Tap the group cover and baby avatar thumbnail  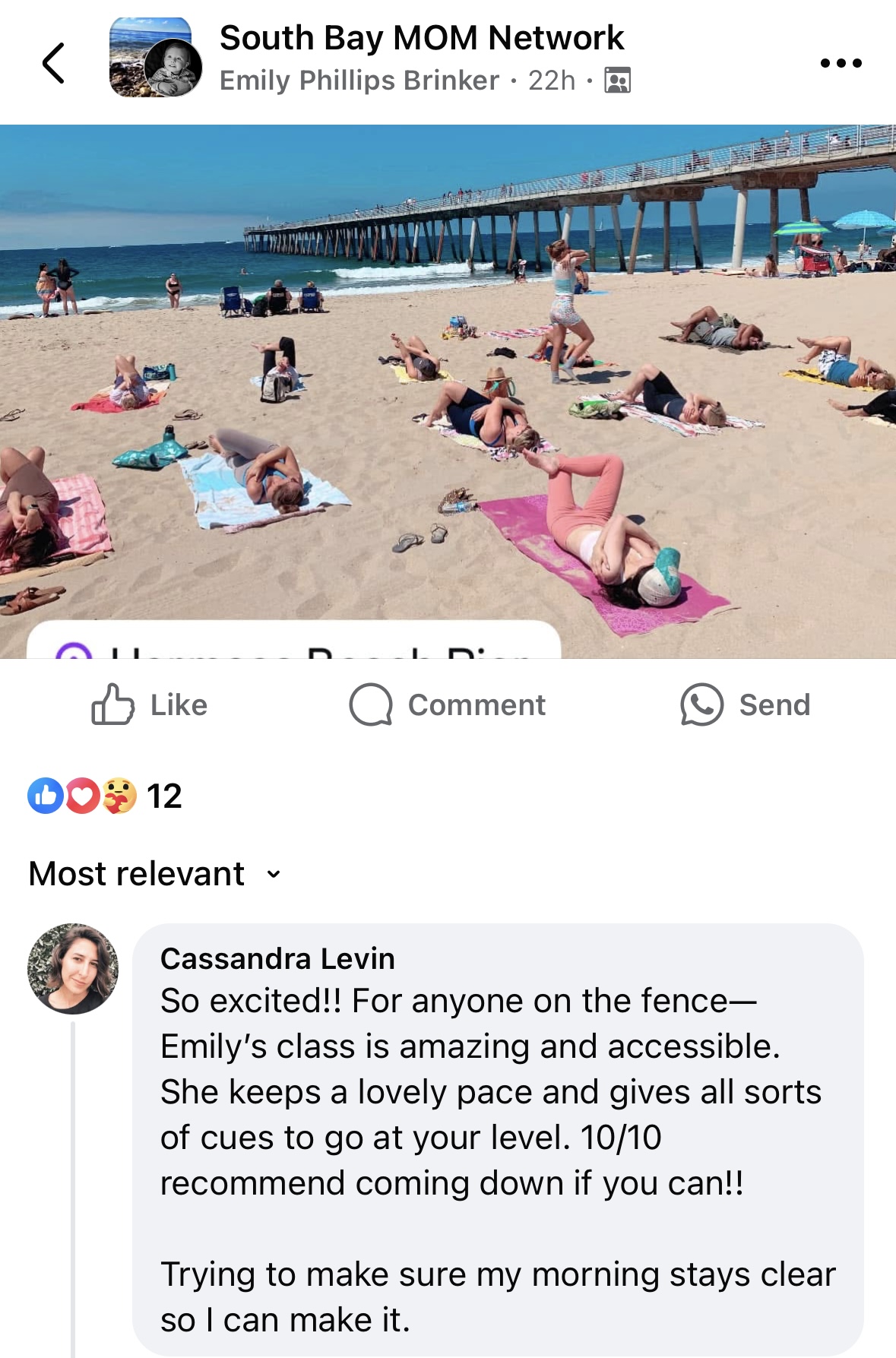click(x=156, y=58)
